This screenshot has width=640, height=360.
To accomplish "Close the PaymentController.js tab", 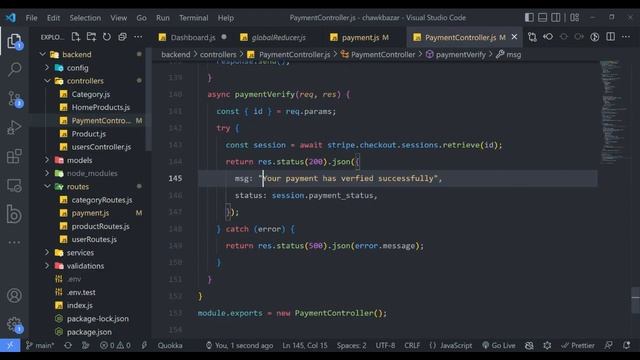I will click(x=514, y=37).
